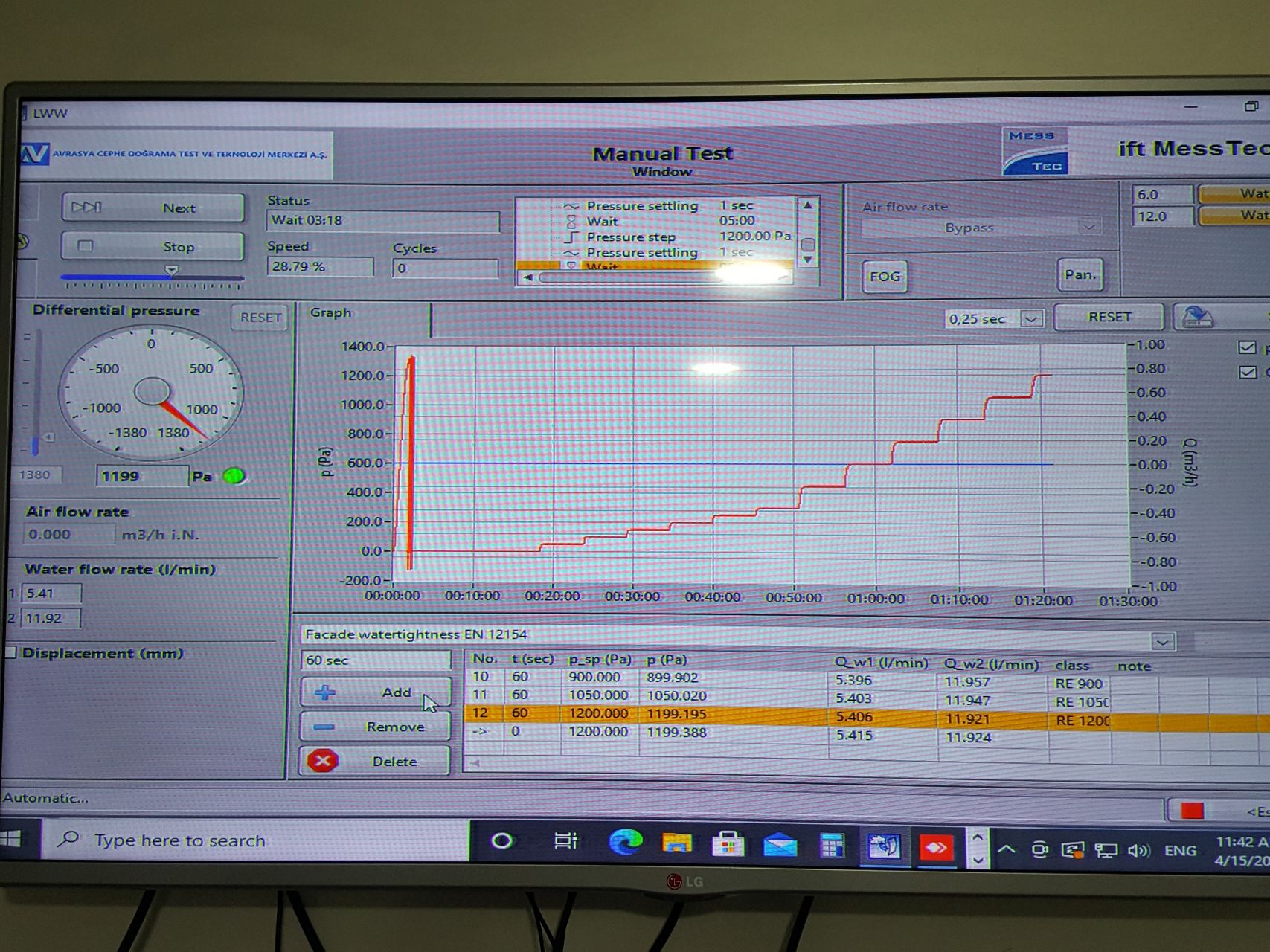Adjust the speed slider under Stop
Image resolution: width=1270 pixels, height=952 pixels.
tap(171, 272)
